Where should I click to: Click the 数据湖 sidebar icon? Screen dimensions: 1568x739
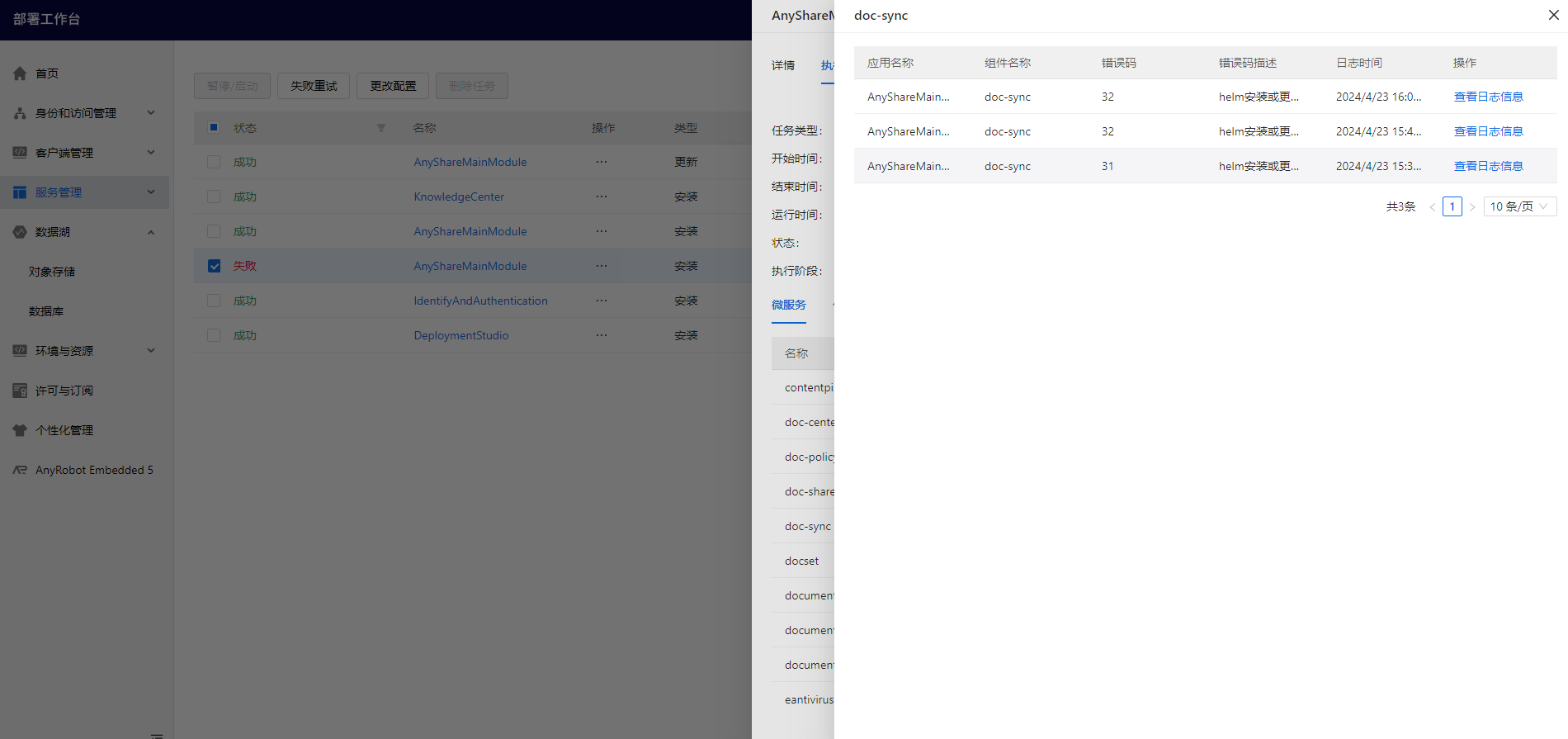pos(20,232)
